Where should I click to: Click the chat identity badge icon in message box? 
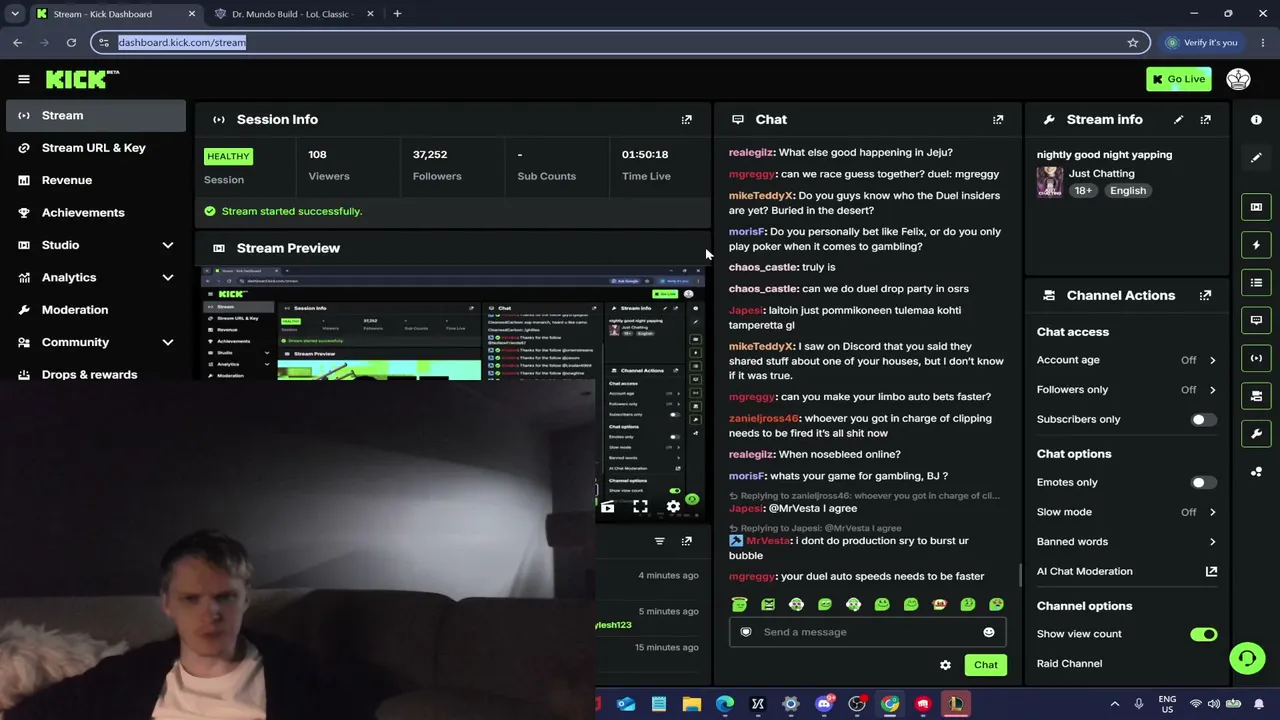tap(746, 632)
